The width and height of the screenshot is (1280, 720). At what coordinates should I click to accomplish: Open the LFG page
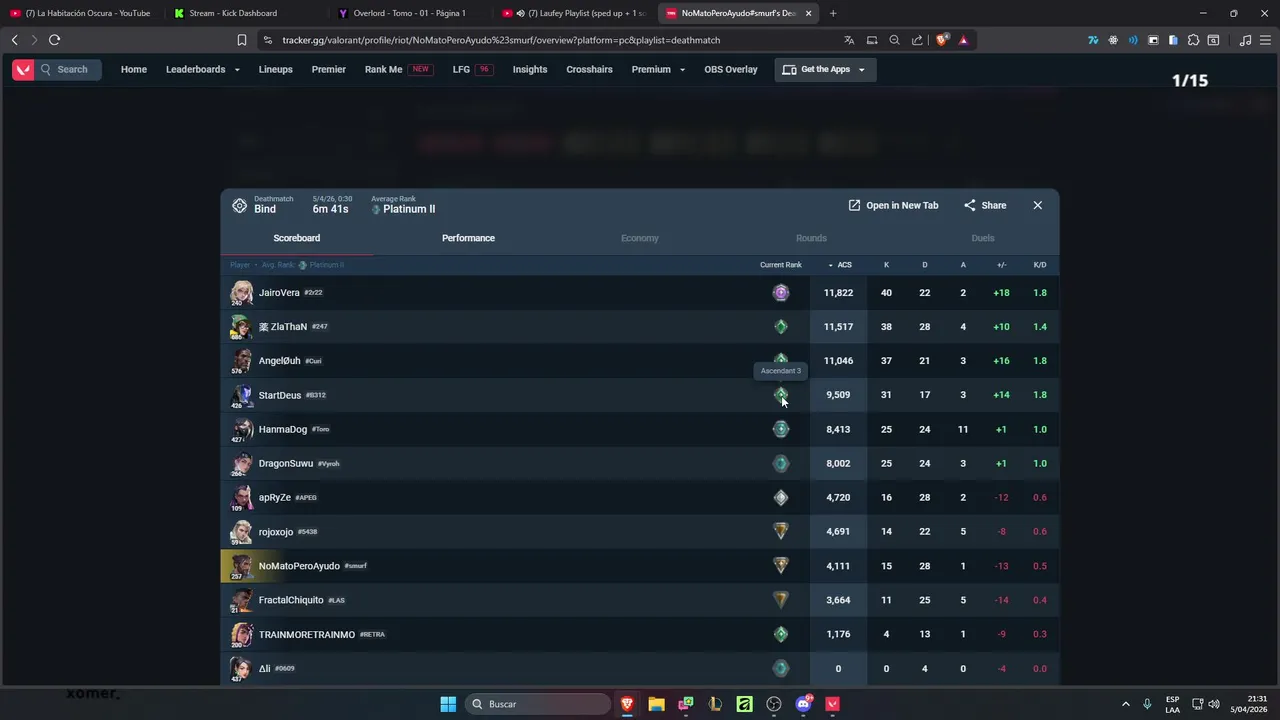(x=473, y=69)
